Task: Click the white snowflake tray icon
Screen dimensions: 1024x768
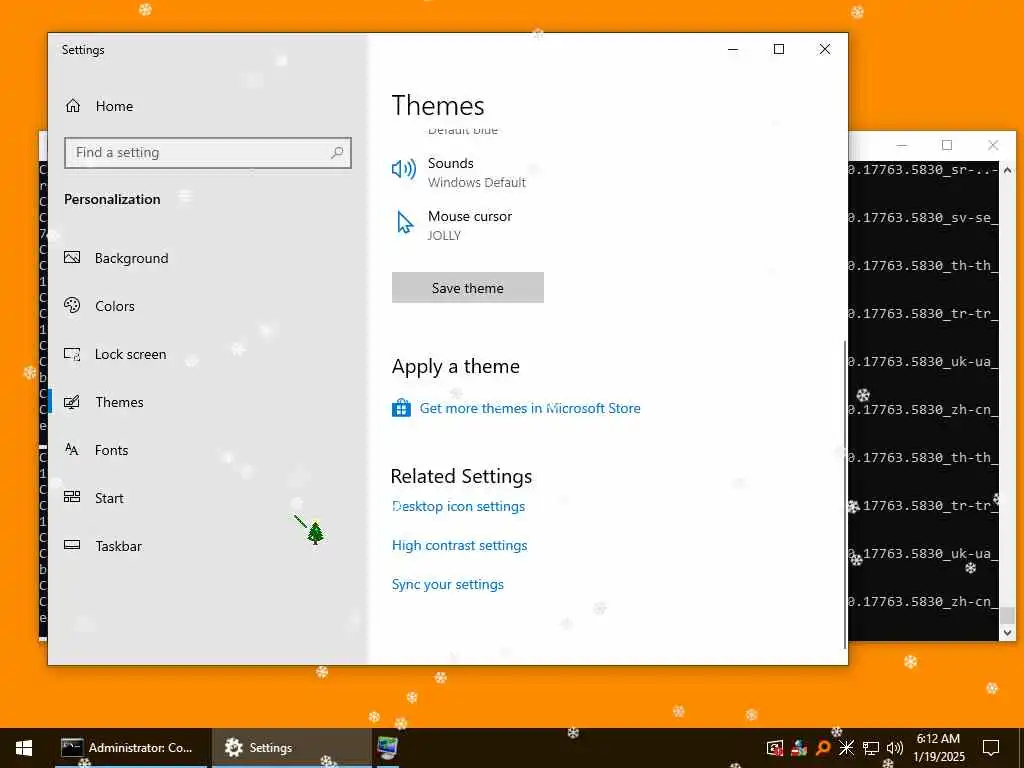Action: 846,748
